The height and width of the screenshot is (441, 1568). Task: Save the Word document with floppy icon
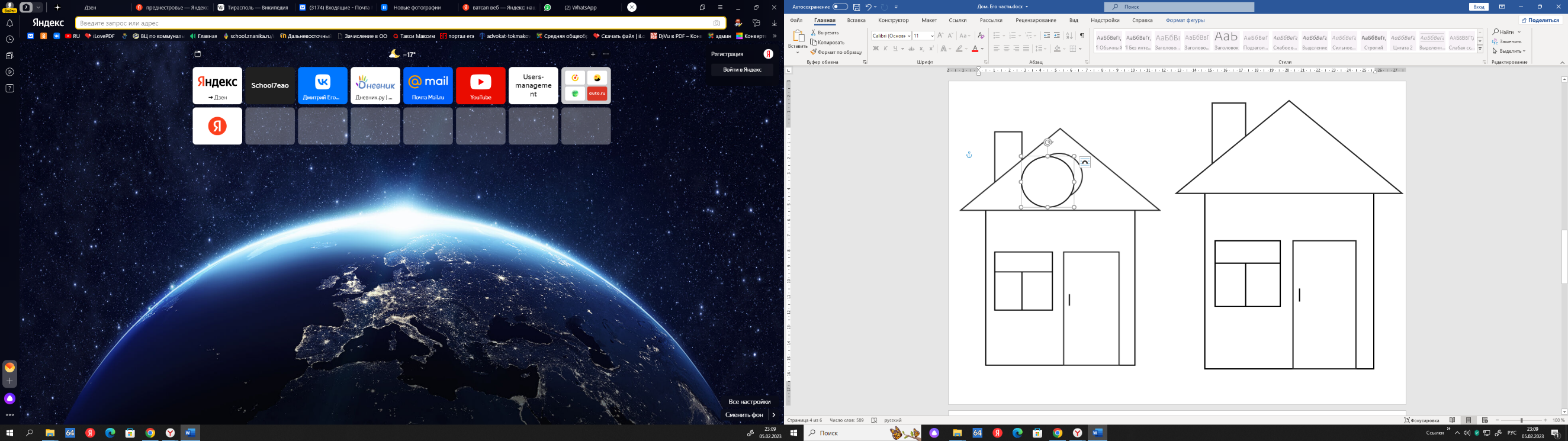[x=856, y=7]
